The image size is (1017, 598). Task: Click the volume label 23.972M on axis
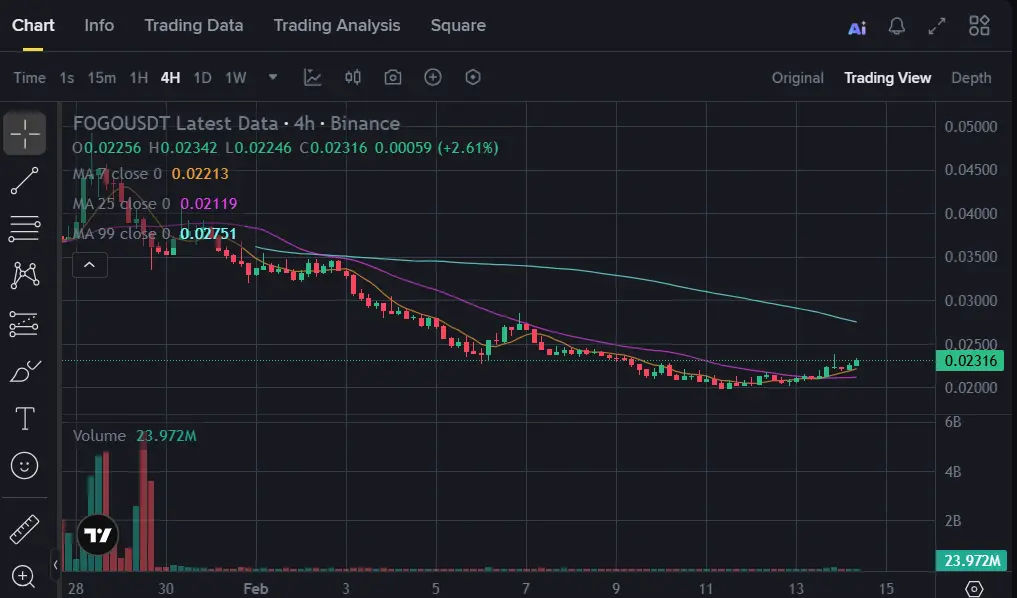pos(971,560)
